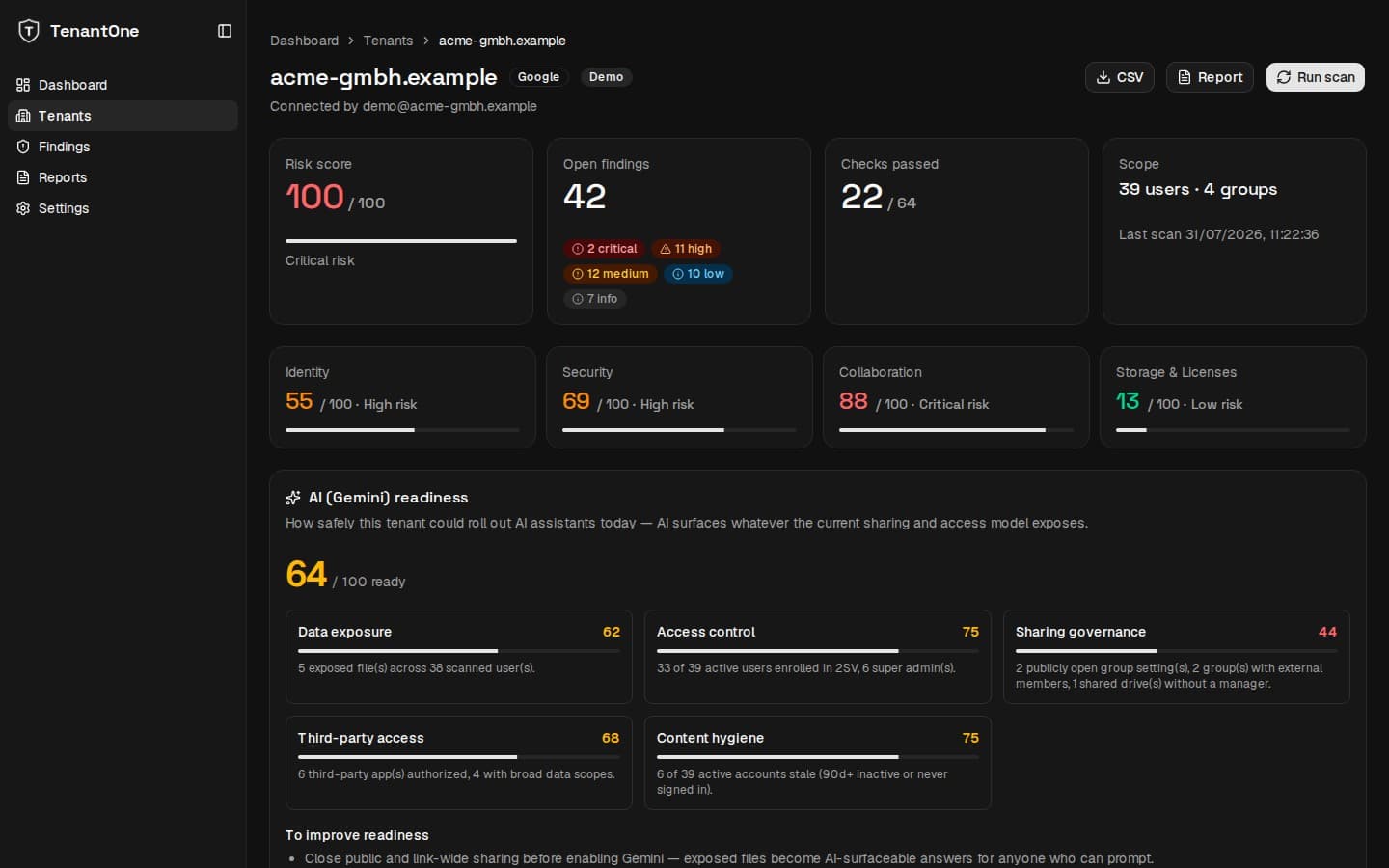The width and height of the screenshot is (1389, 868).
Task: Click the Collaboration score progress bar
Action: coord(956,430)
